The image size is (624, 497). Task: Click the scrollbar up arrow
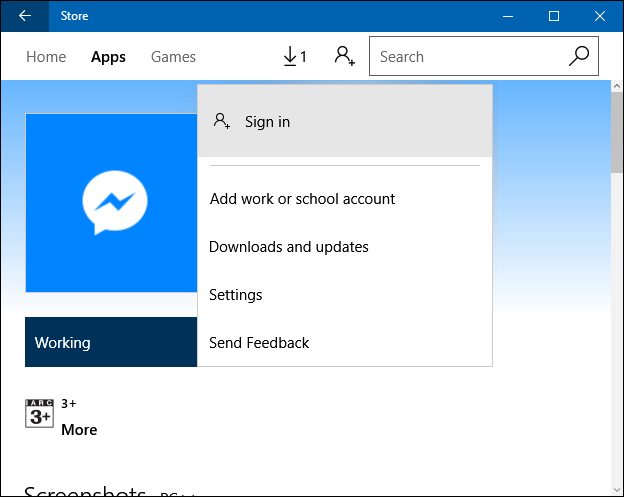[x=617, y=86]
